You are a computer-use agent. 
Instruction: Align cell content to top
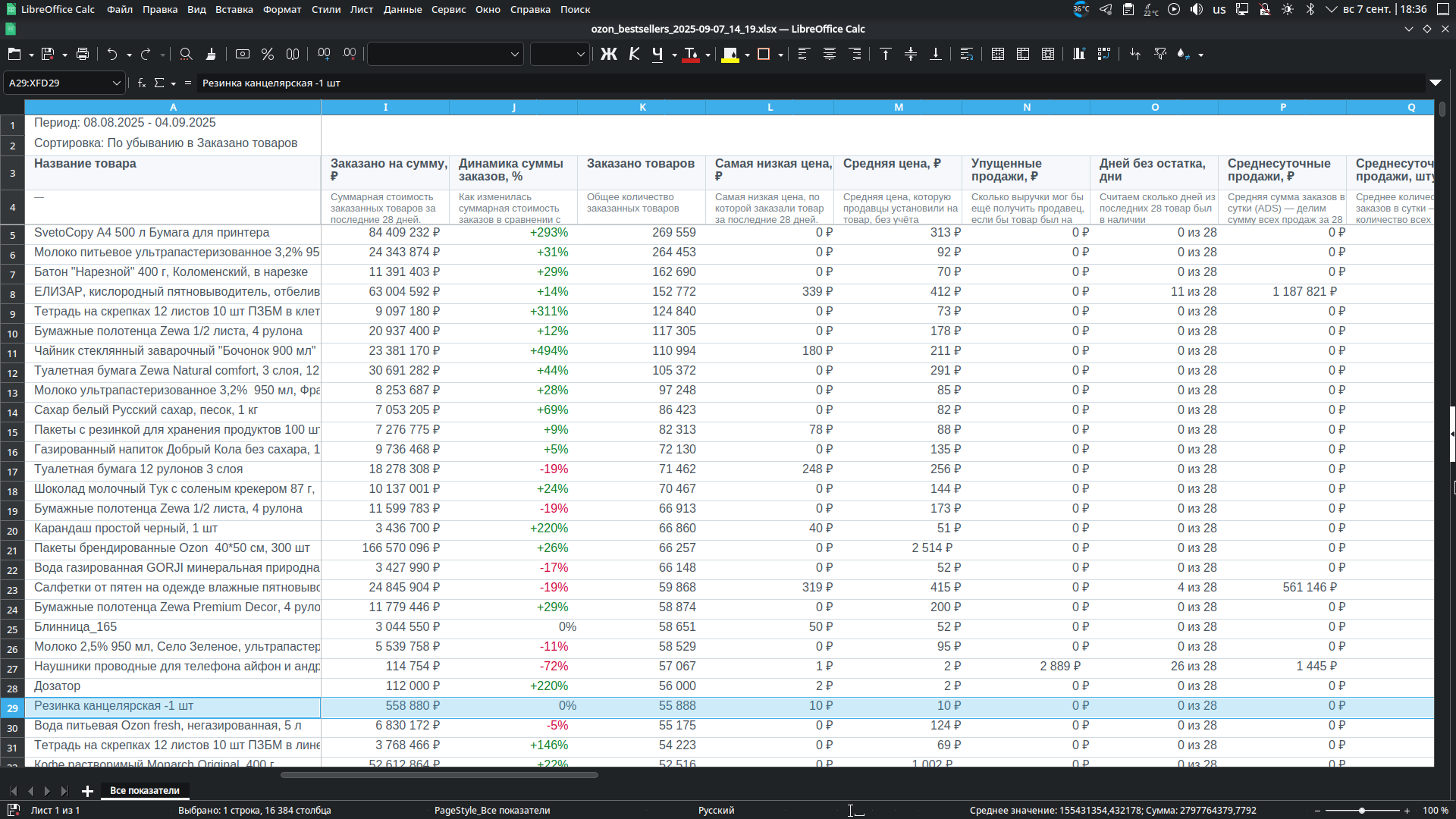point(886,54)
